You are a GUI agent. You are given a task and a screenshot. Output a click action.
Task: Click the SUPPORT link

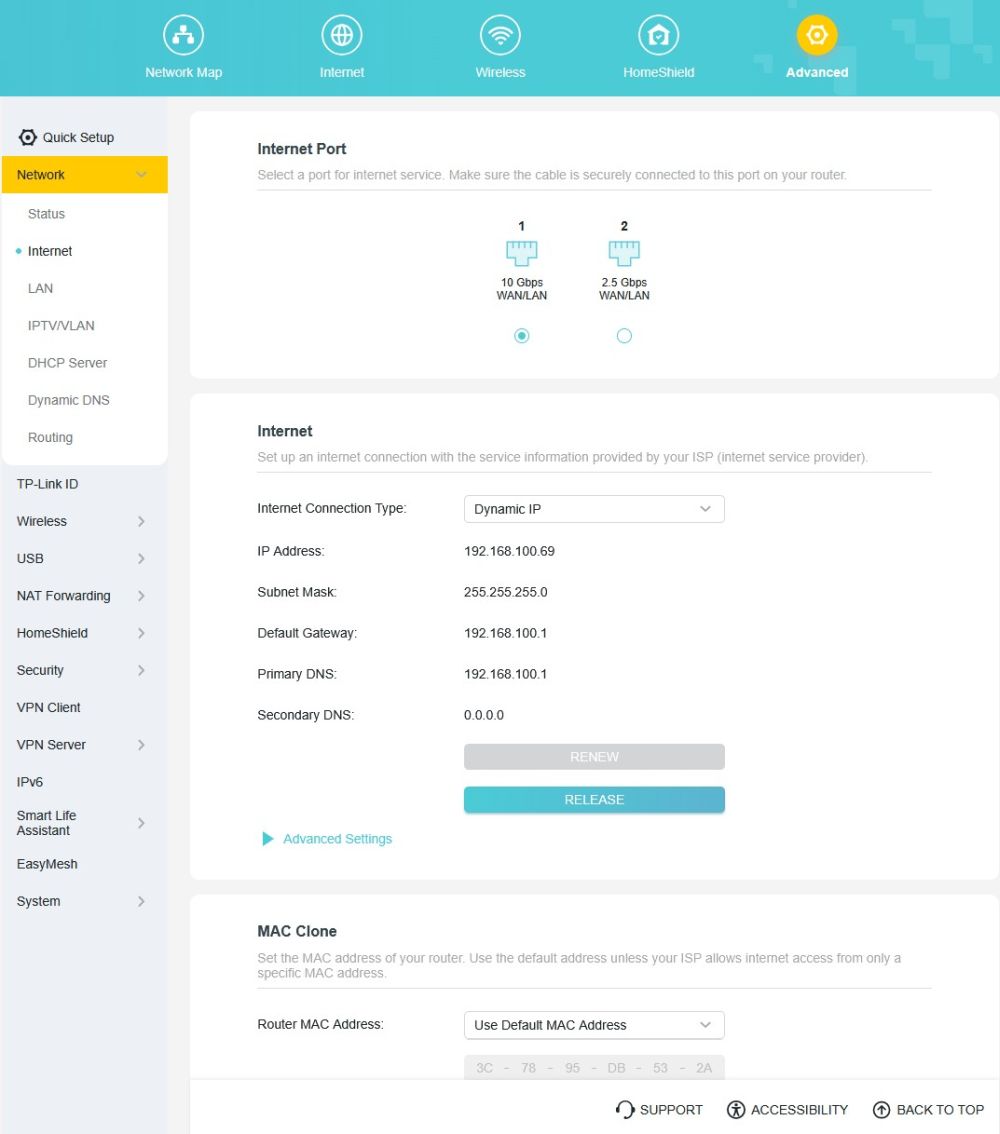tap(659, 1110)
